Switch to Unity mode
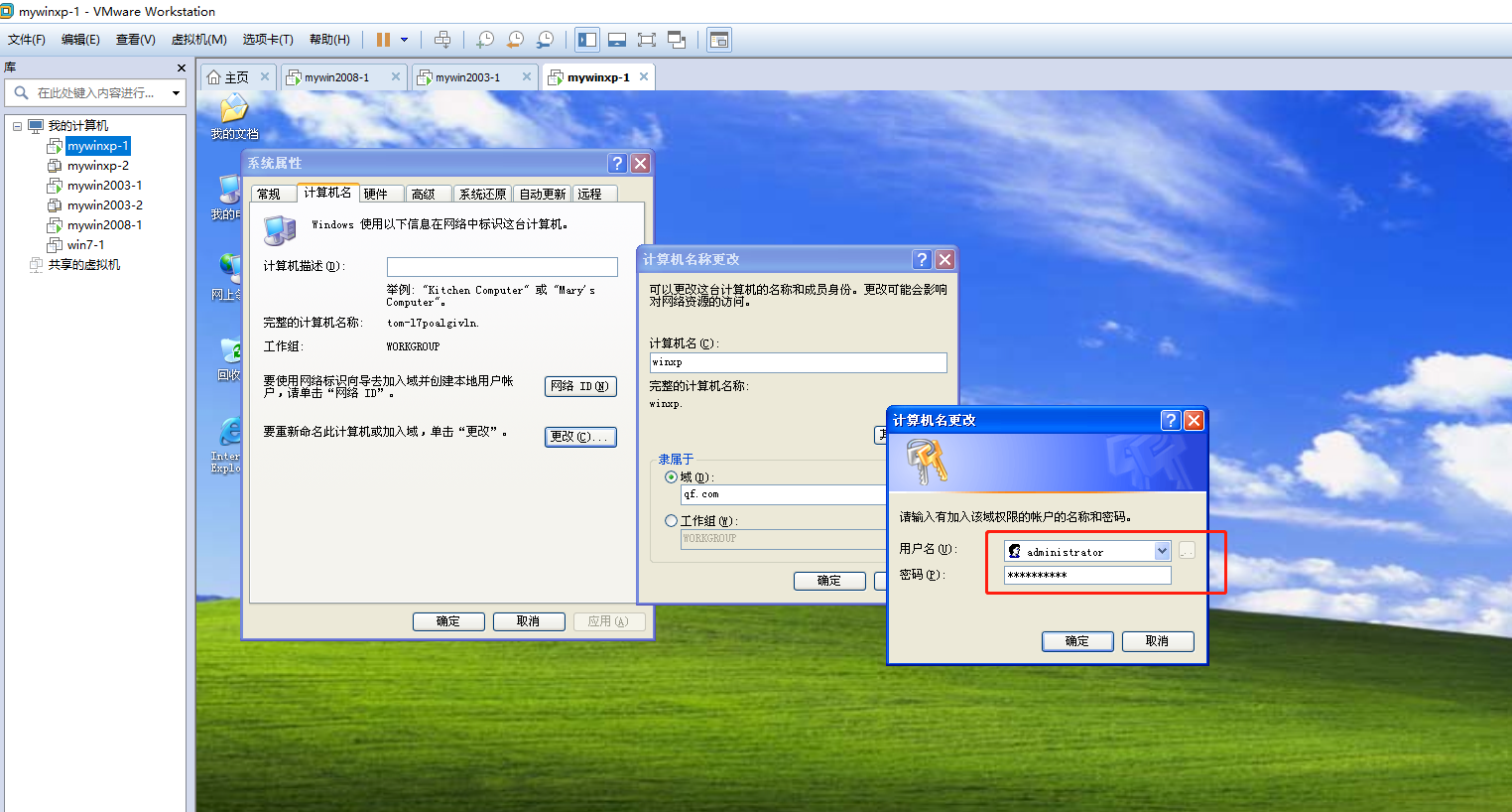This screenshot has height=812, width=1512. click(x=677, y=40)
